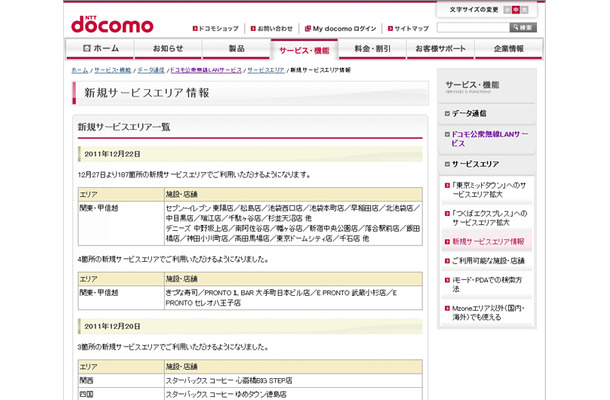Viewport: 610px width, 400px height.
Task: Click the ドコモ公衆無線LANサービス breadcrumb link
Action: point(206,70)
